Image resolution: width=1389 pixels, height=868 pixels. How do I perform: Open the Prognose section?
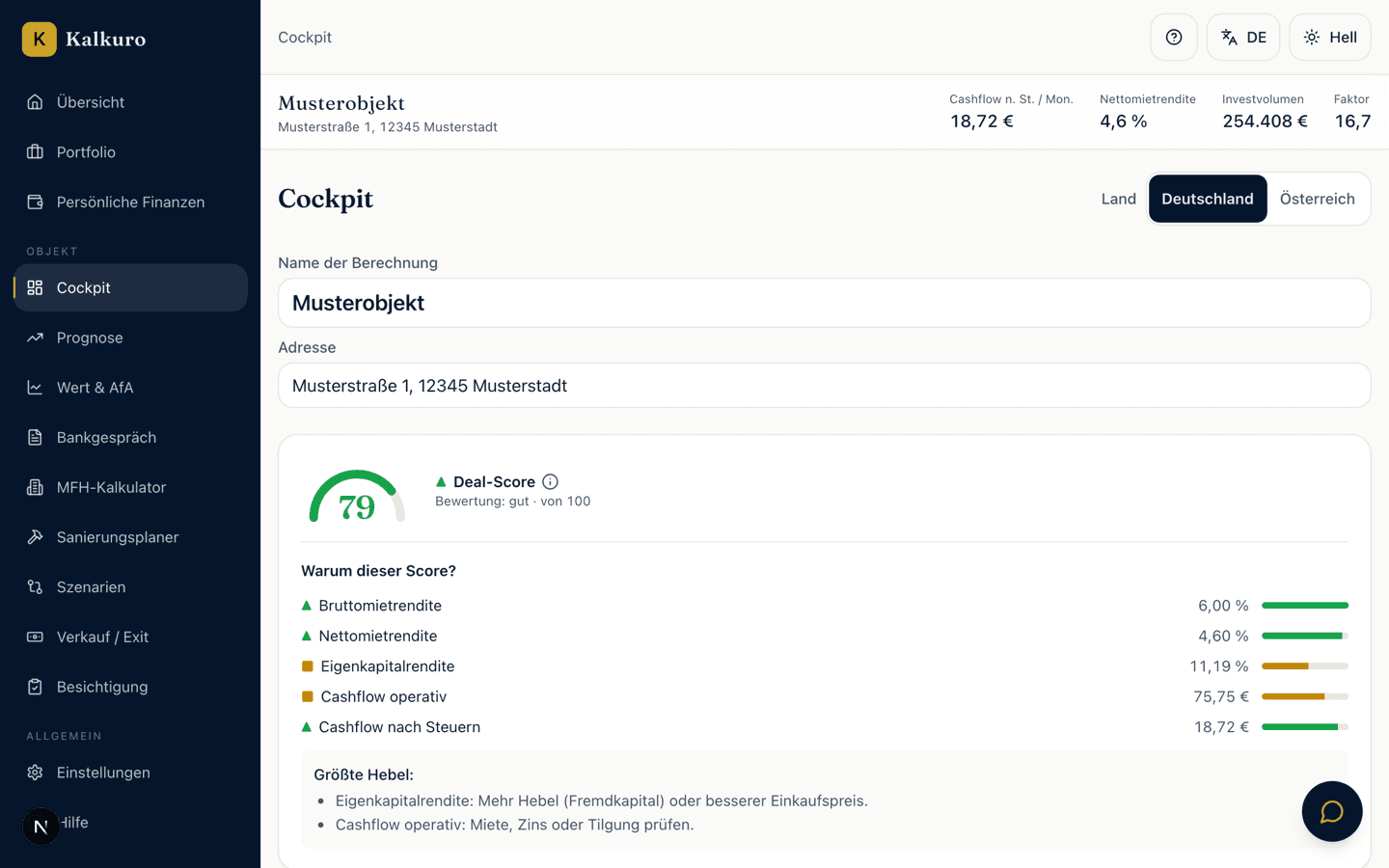(130, 338)
